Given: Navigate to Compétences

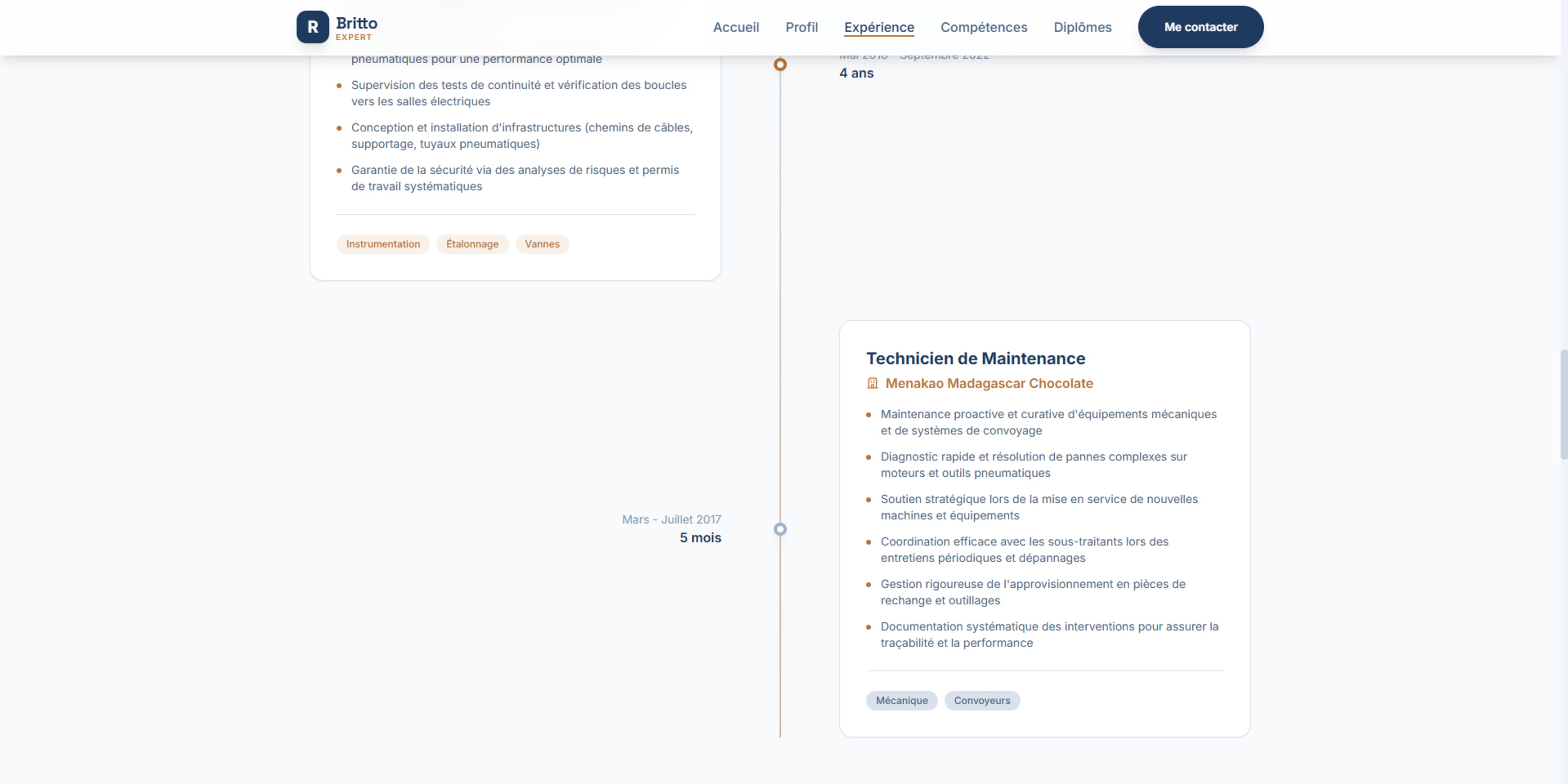Looking at the screenshot, I should pyautogui.click(x=984, y=27).
